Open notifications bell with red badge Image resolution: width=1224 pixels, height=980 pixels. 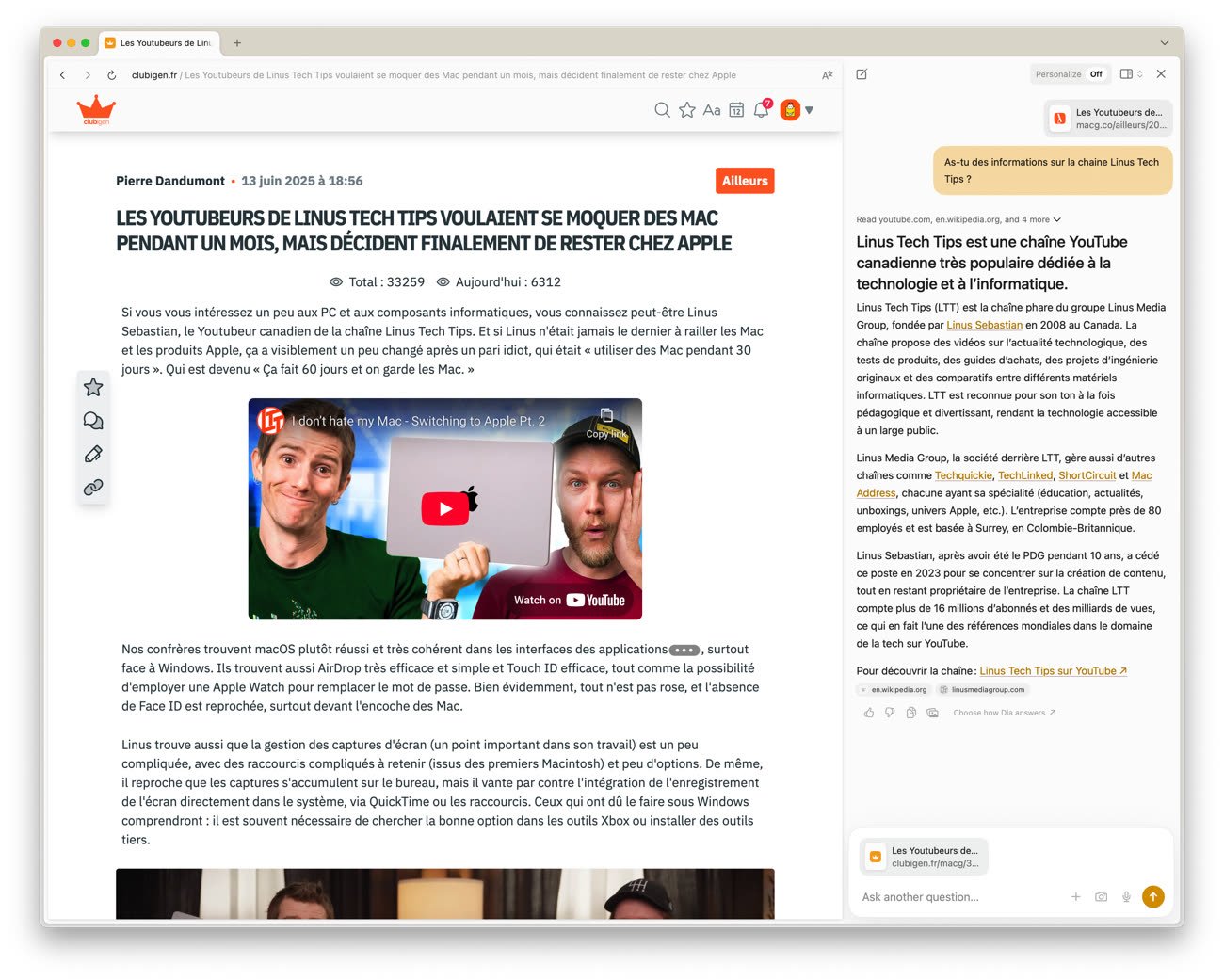tap(762, 109)
